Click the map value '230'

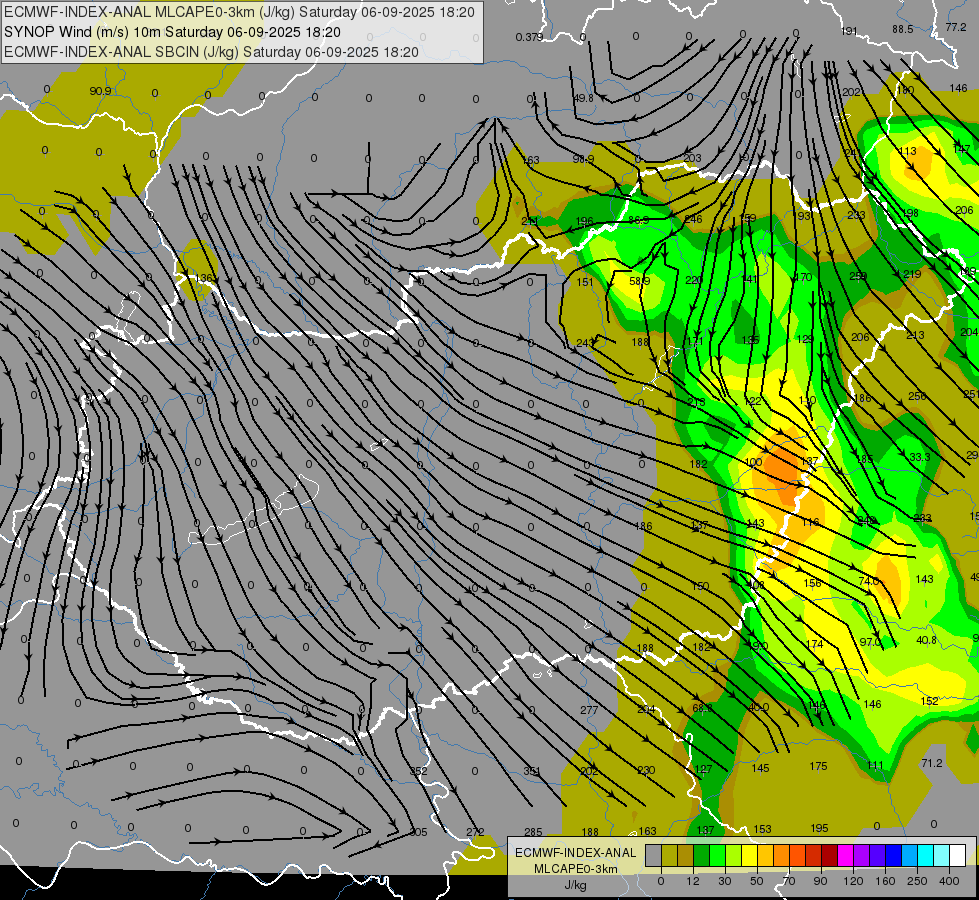[646, 770]
